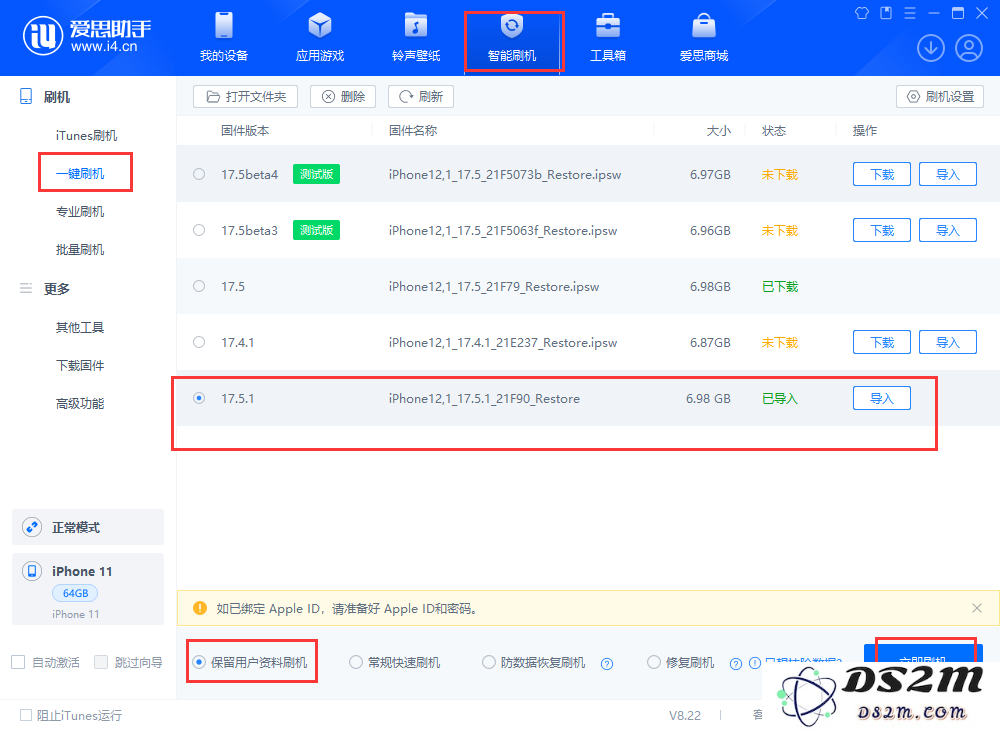1000x730 pixels.
Task: Click the 打开文件夹 button
Action: (246, 96)
